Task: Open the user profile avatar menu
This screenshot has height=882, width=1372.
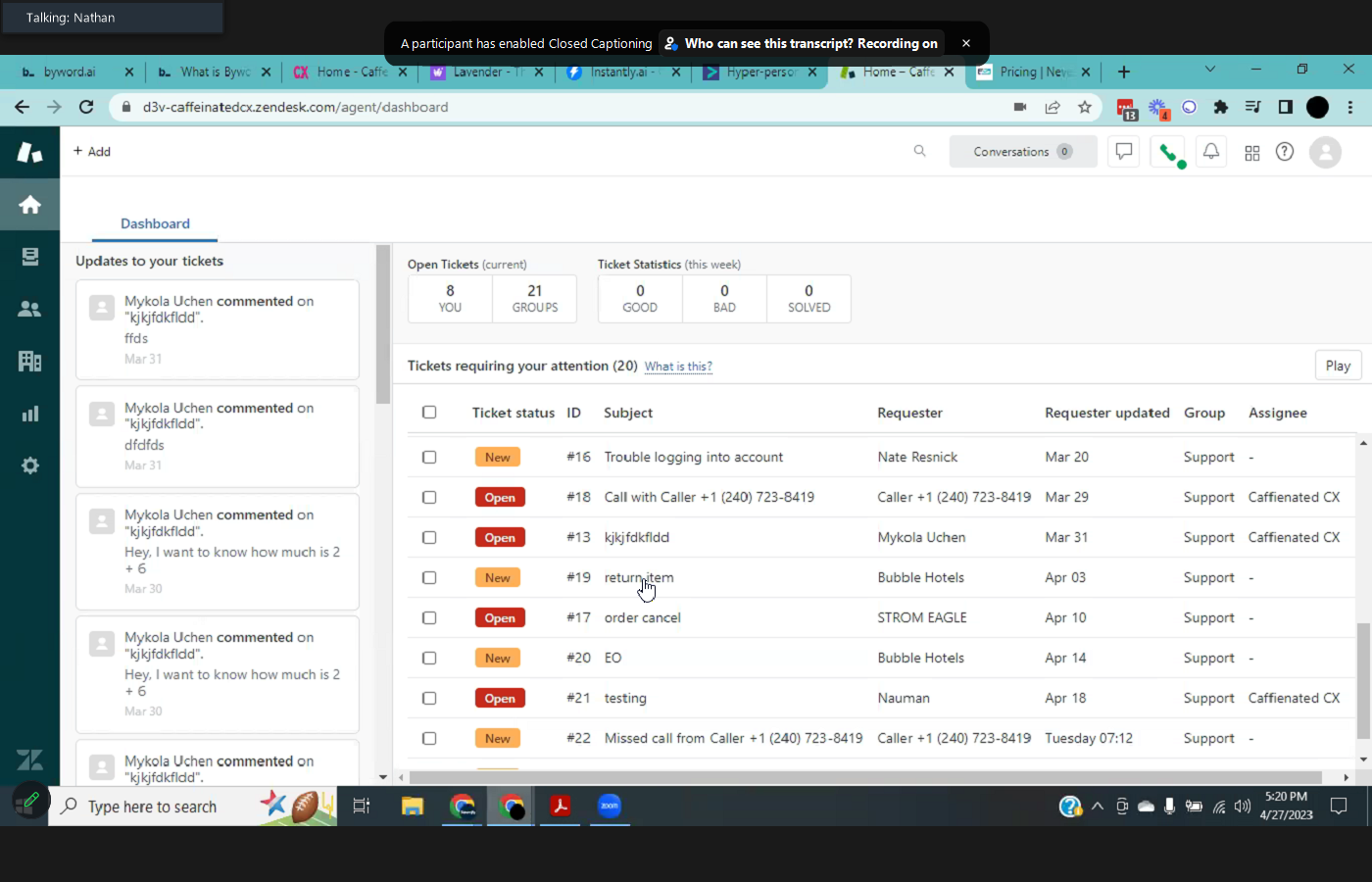Action: [x=1325, y=152]
